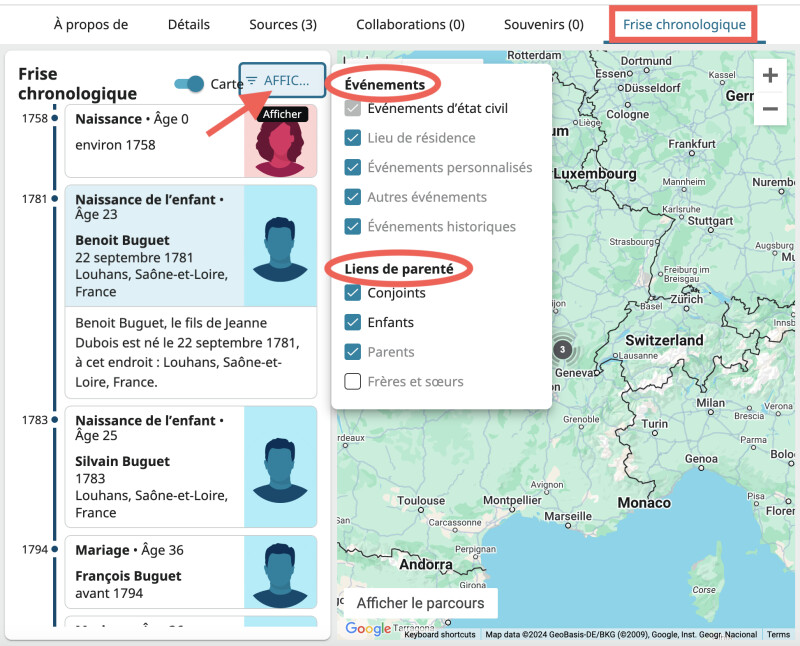This screenshot has height=646, width=800.
Task: Toggle the Carte map switch
Action: 188,84
